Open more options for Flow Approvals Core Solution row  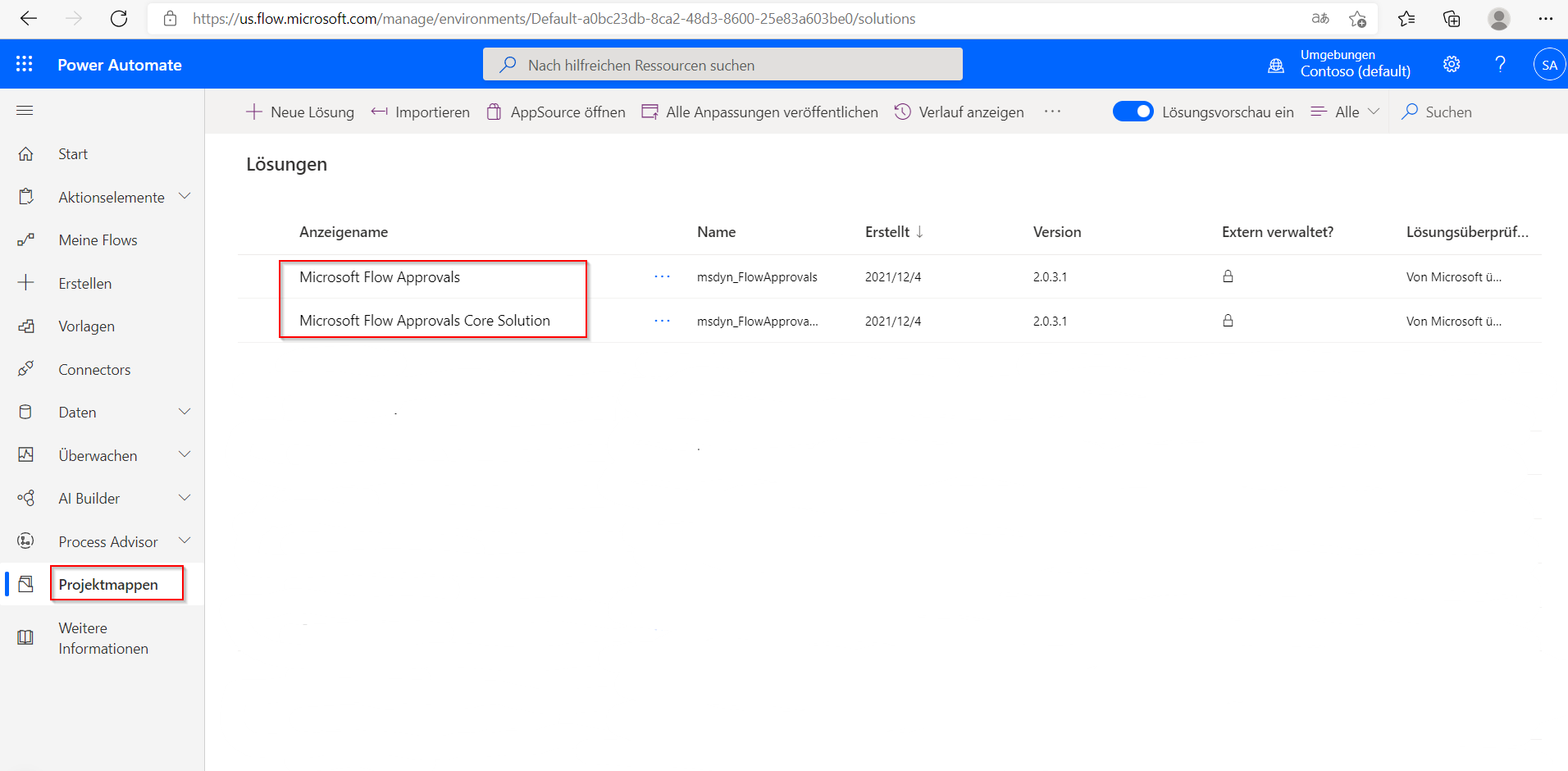662,321
